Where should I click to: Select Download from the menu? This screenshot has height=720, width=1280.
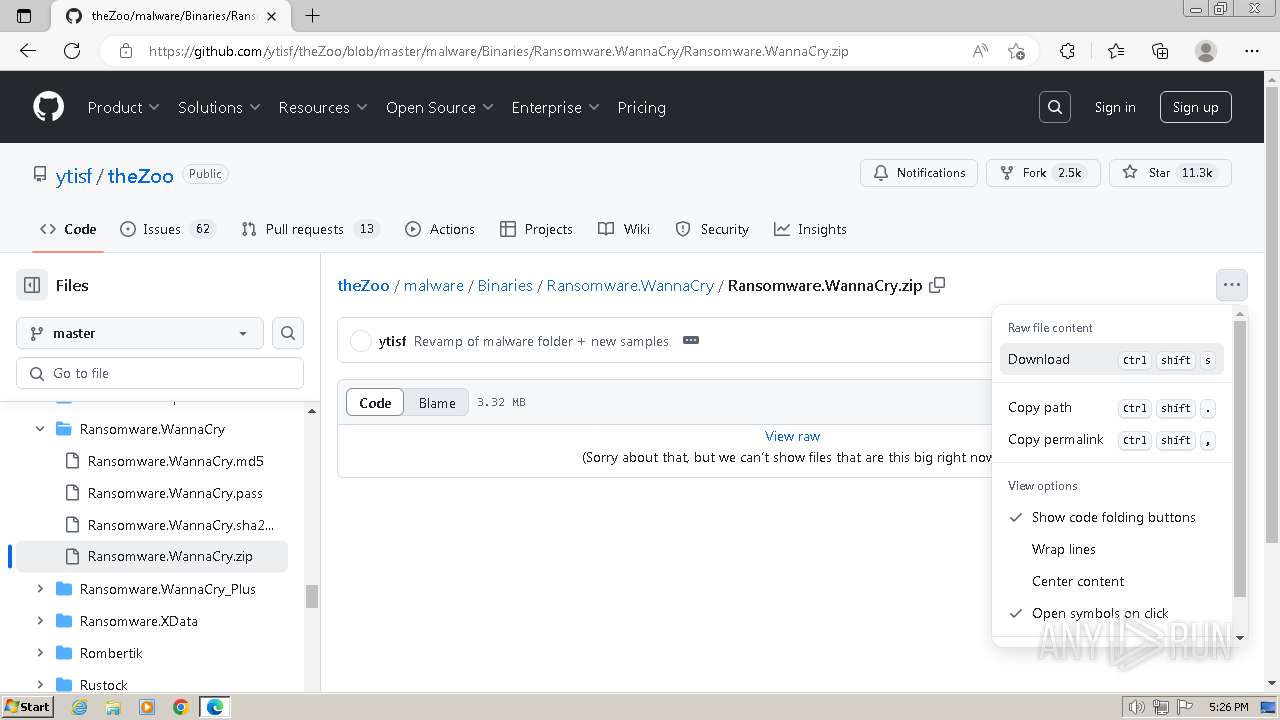(1111, 359)
